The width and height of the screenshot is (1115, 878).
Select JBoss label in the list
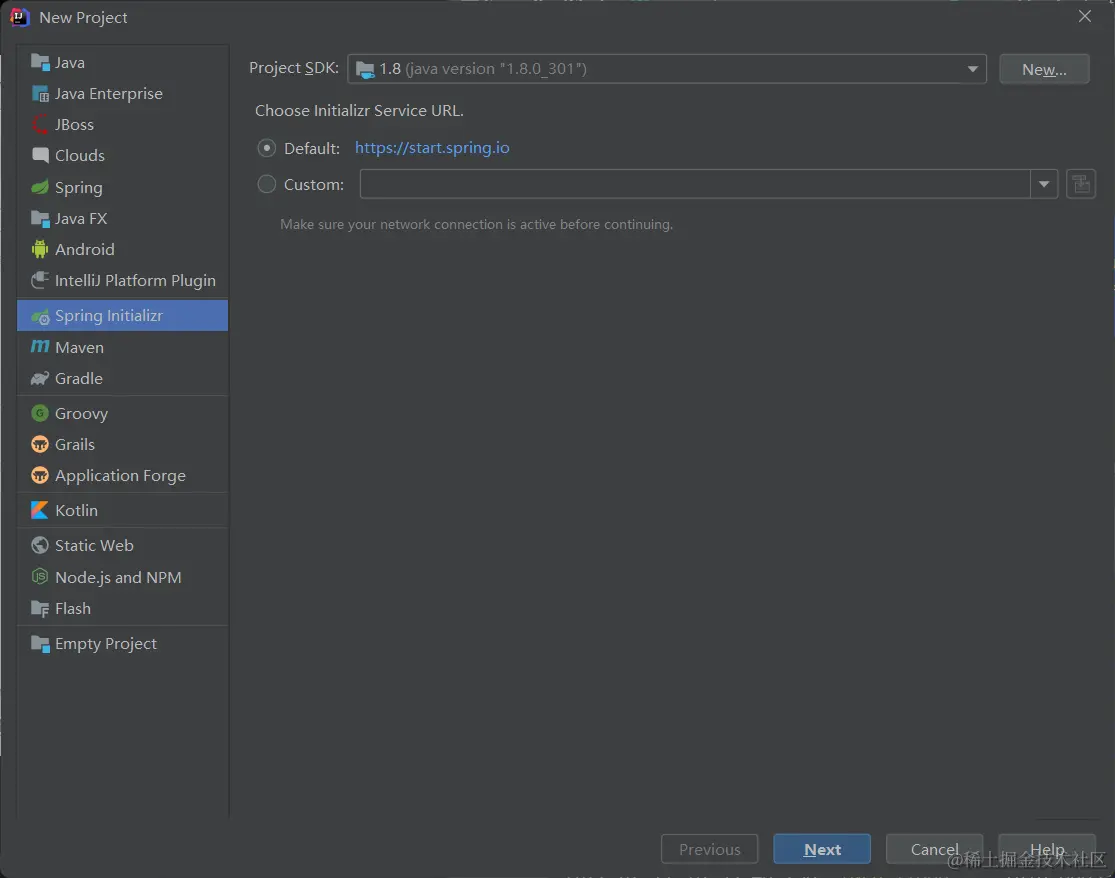(x=74, y=124)
